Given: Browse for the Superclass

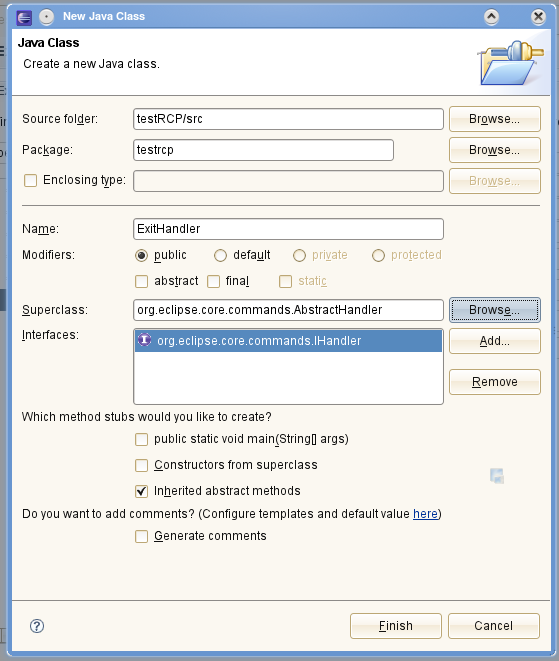Looking at the screenshot, I should pos(494,310).
